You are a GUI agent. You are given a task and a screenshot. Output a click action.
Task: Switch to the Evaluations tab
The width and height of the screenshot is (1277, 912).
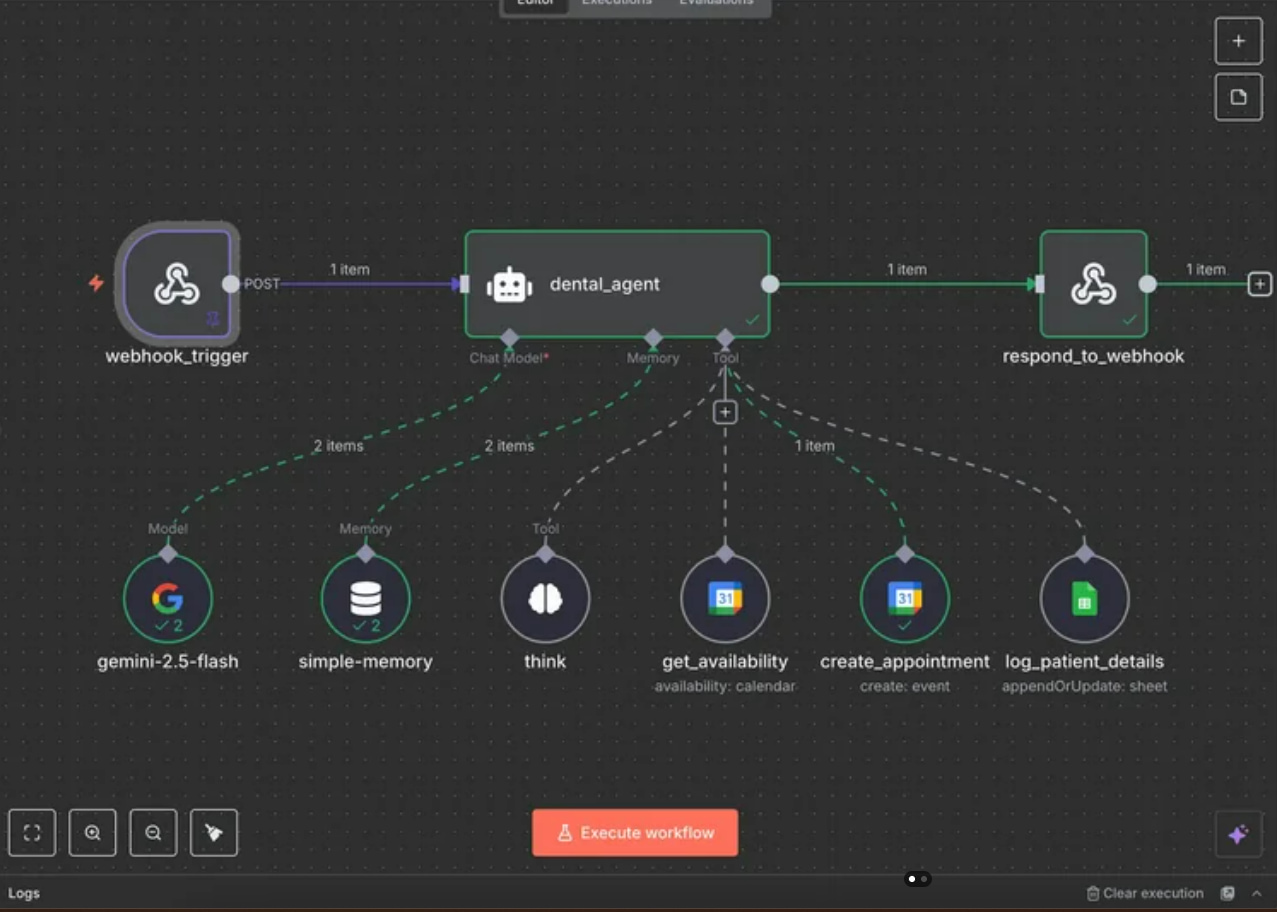tap(716, 3)
